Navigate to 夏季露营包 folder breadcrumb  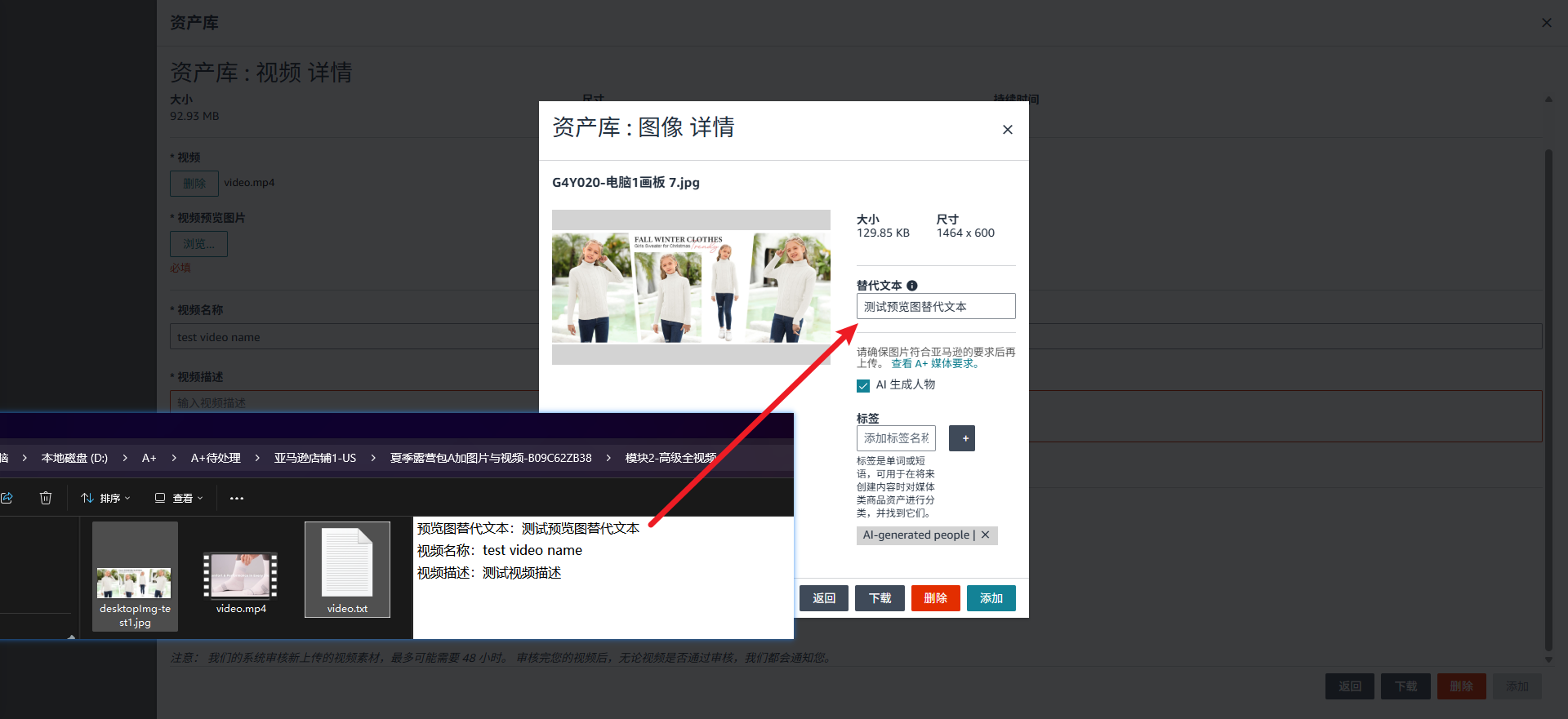click(491, 458)
